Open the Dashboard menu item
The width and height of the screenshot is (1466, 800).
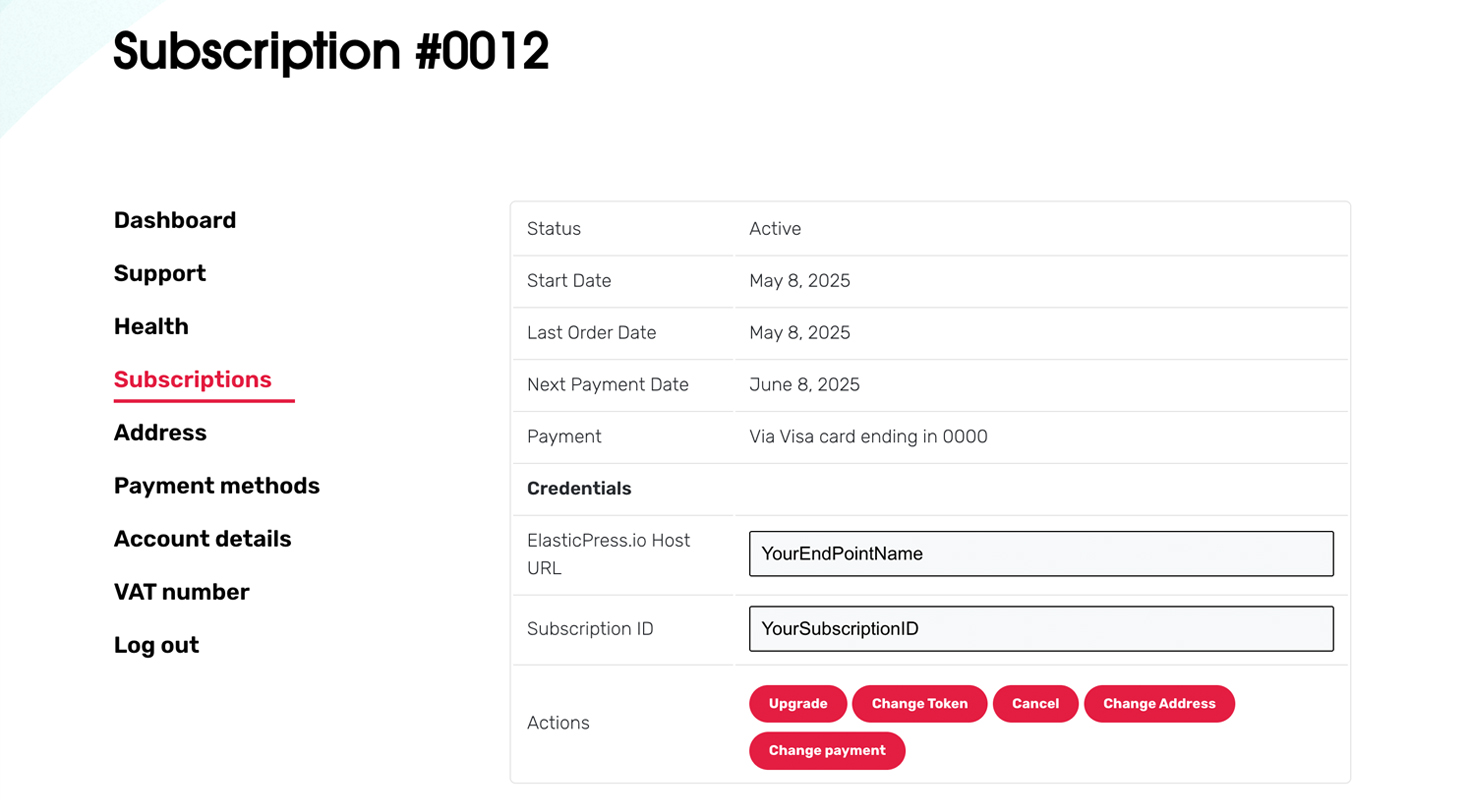point(175,220)
